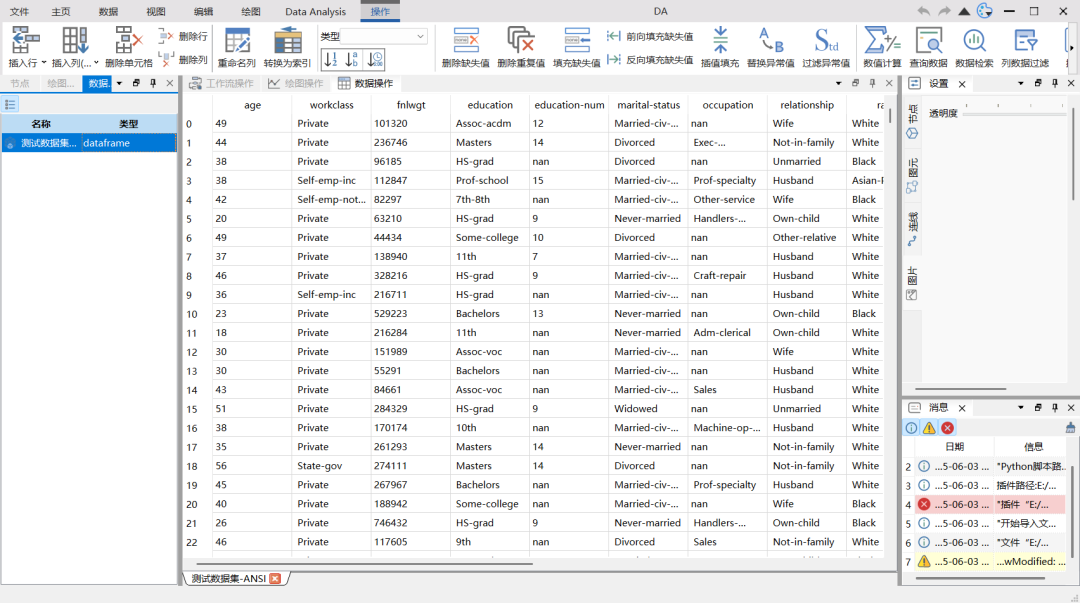Click the 数值计算 (numeric calculation) icon
This screenshot has height=603, width=1080.
[x=882, y=41]
